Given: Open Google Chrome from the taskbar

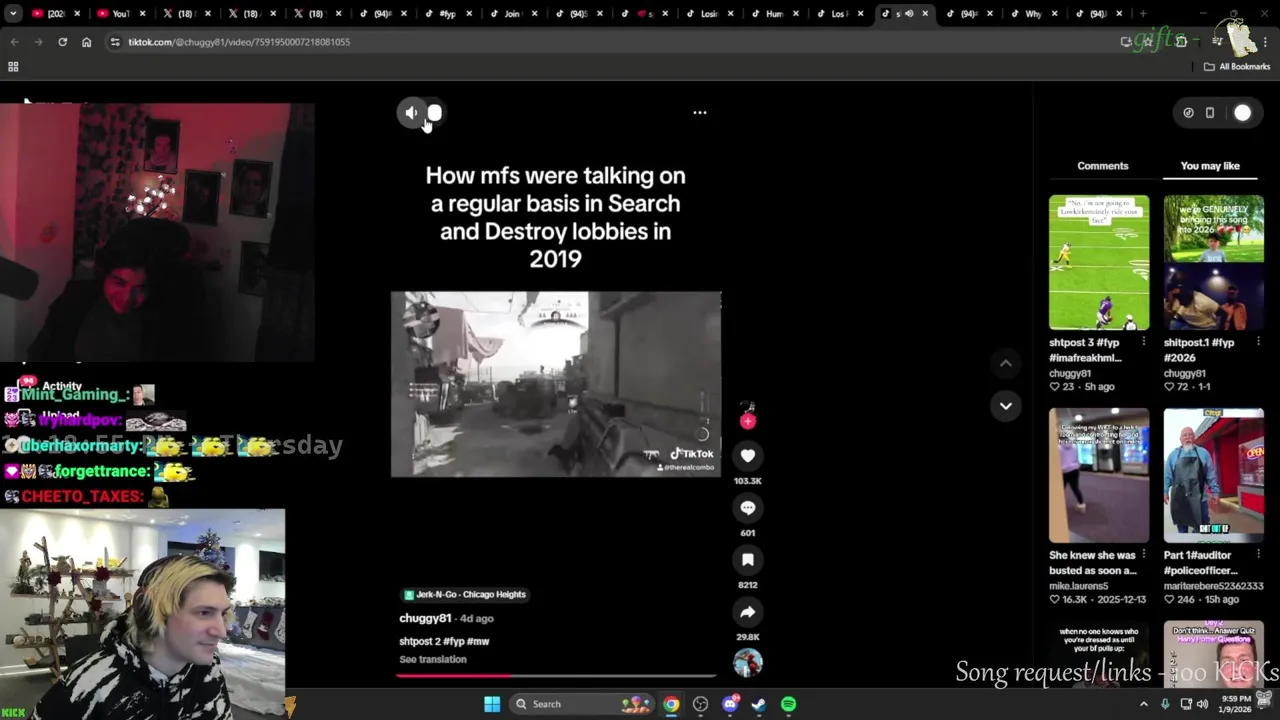Looking at the screenshot, I should pos(671,704).
